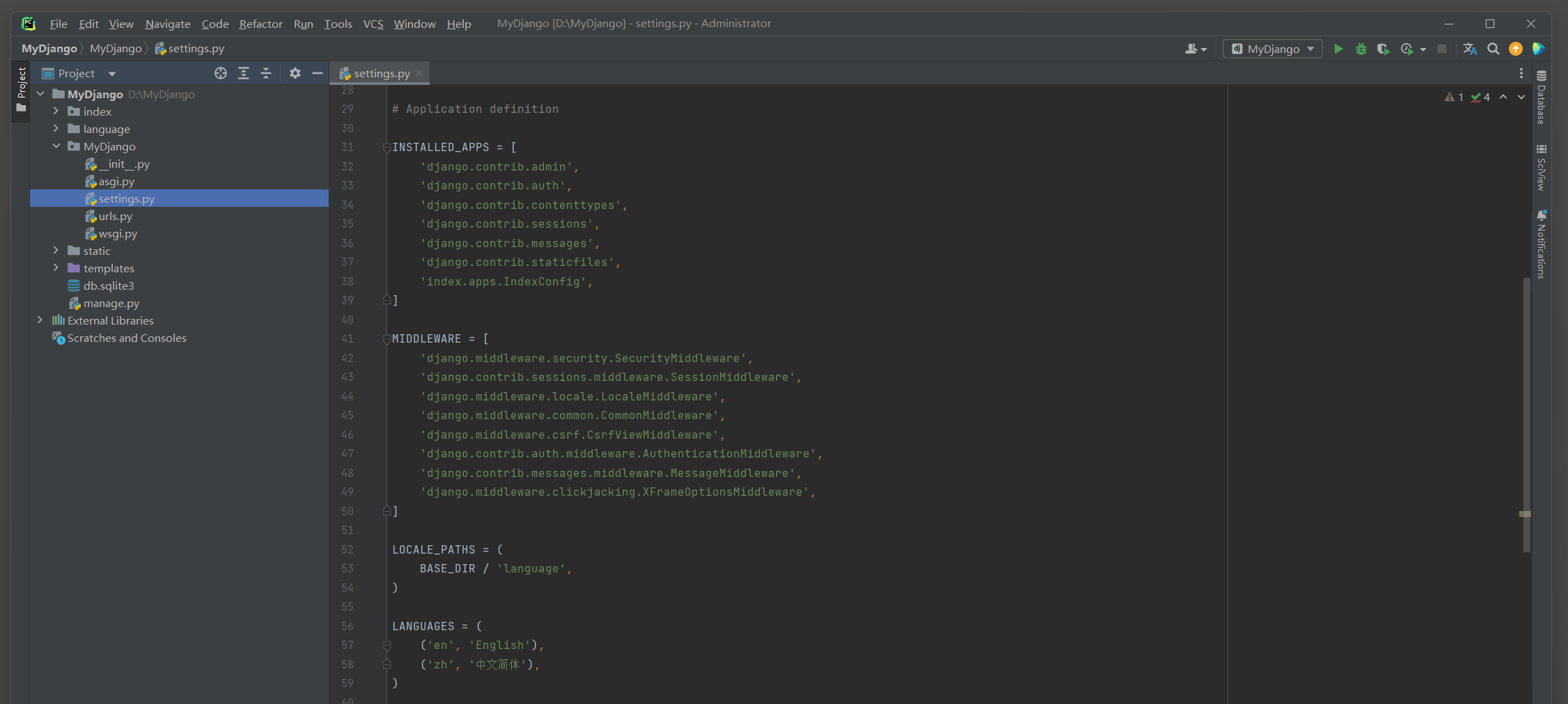Click 'index.apps.IndexConfig' string in code
The height and width of the screenshot is (704, 1568).
[x=503, y=282]
